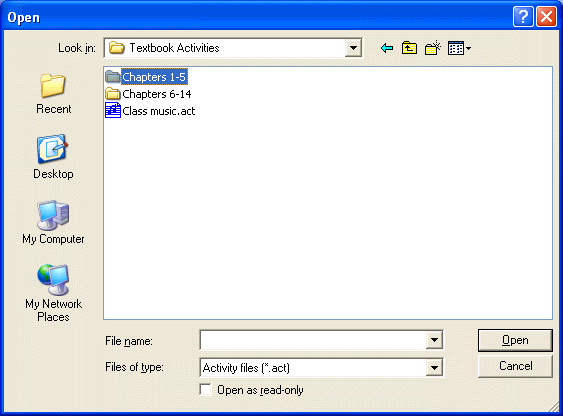Open the Recent places shortcut
This screenshot has height=416, width=563.
click(x=53, y=94)
